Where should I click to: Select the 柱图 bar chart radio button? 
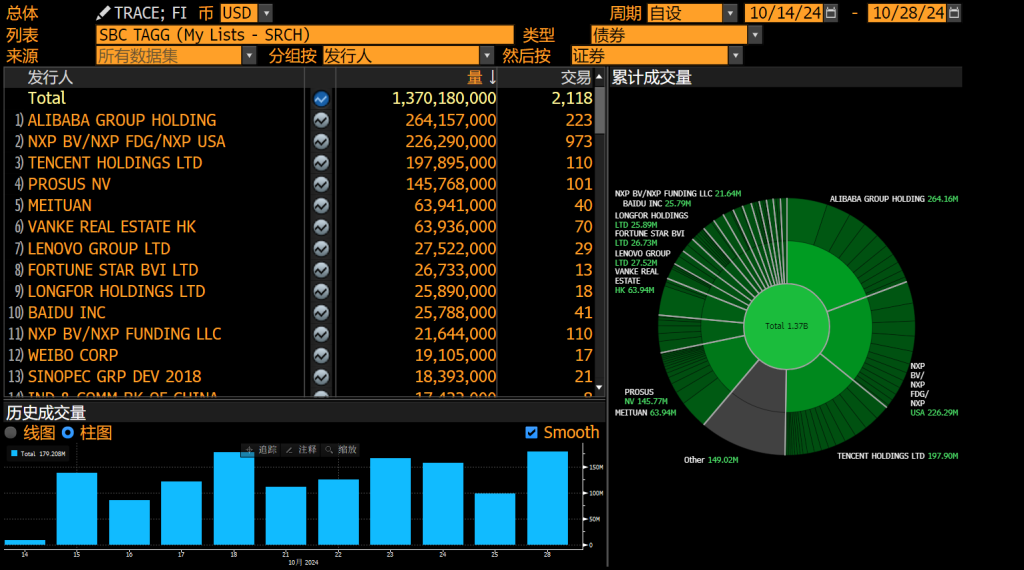coord(68,433)
